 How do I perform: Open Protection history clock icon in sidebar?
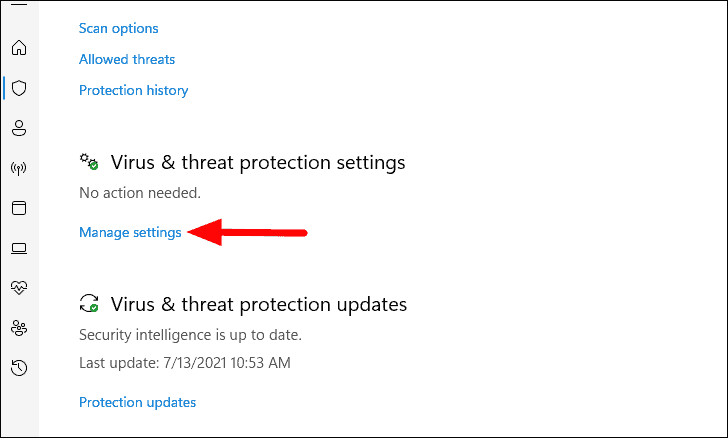pos(19,368)
